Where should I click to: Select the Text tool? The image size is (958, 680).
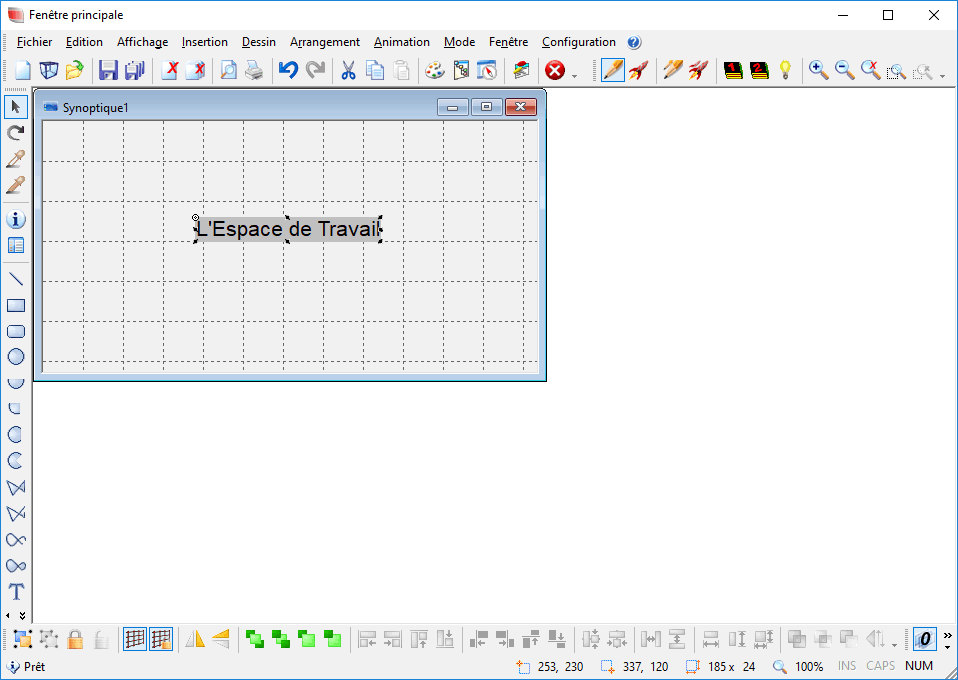pyautogui.click(x=16, y=591)
